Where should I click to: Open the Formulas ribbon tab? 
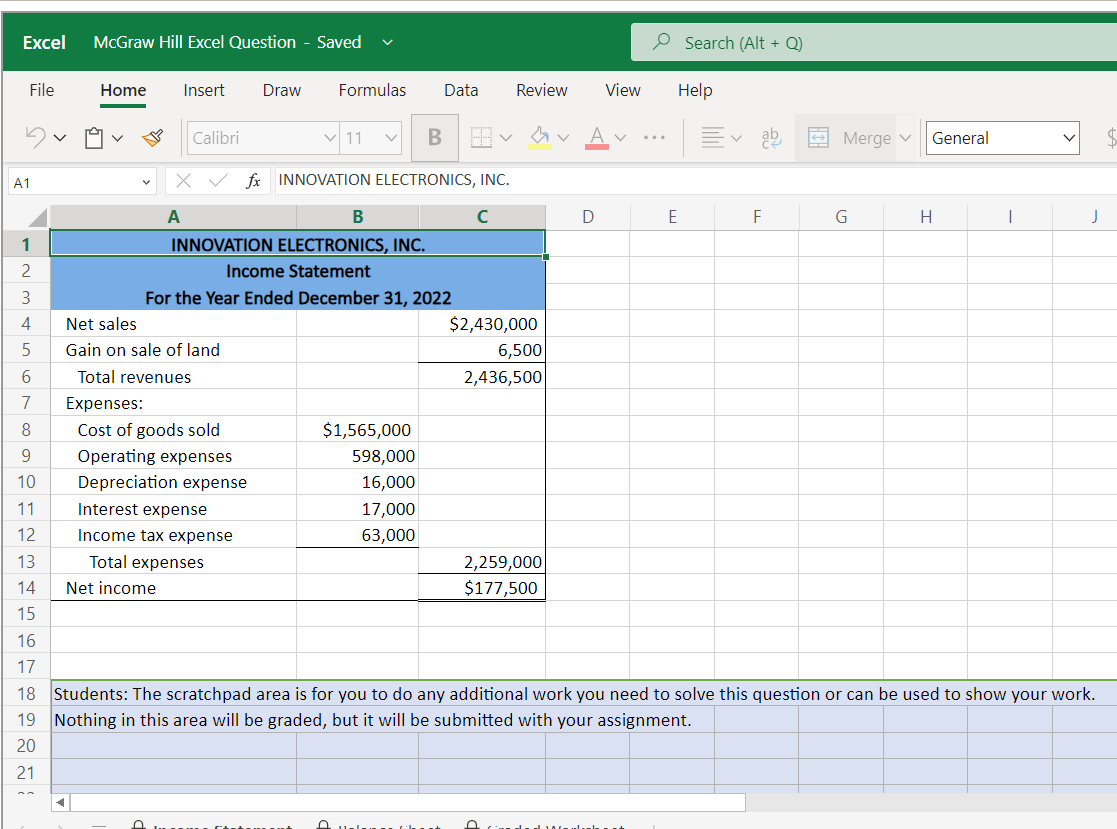coord(372,90)
